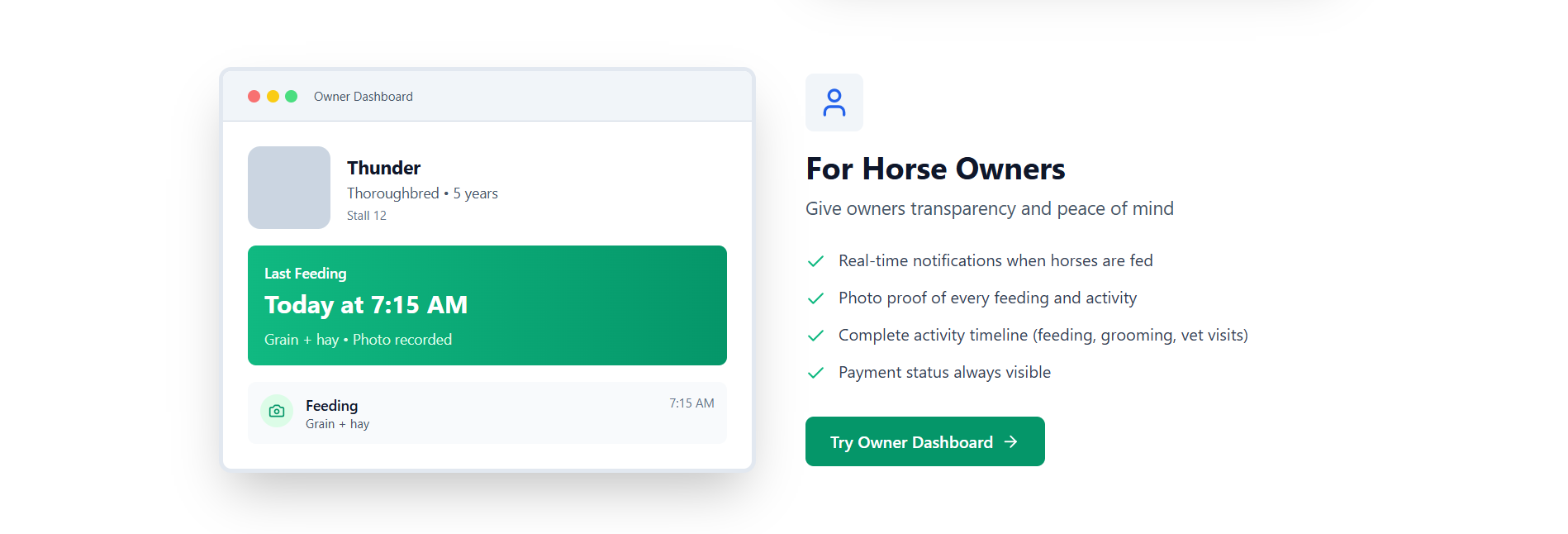Select the green Last Feeding card

(x=487, y=305)
